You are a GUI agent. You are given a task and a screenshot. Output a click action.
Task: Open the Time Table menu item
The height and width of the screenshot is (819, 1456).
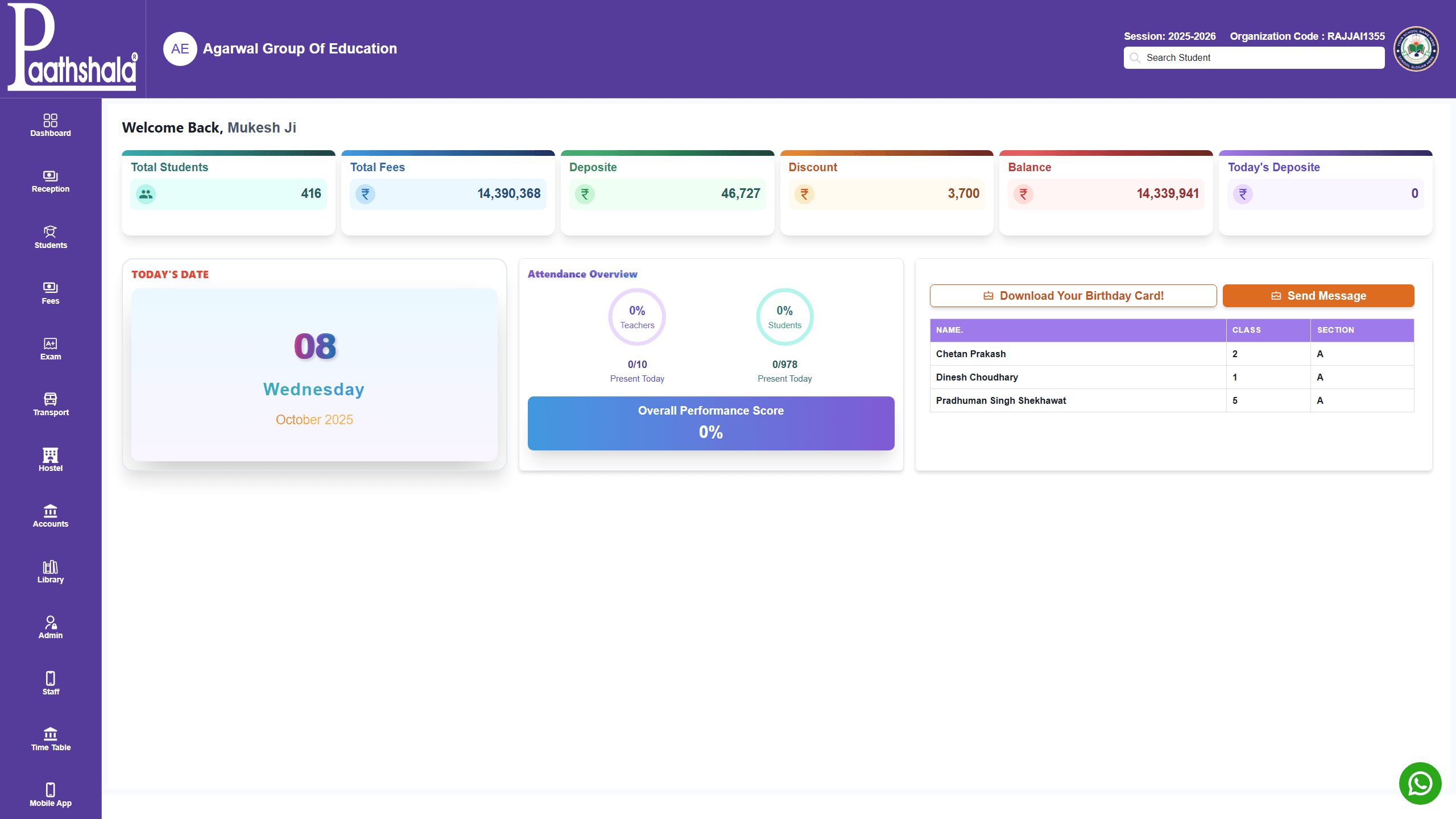[51, 739]
